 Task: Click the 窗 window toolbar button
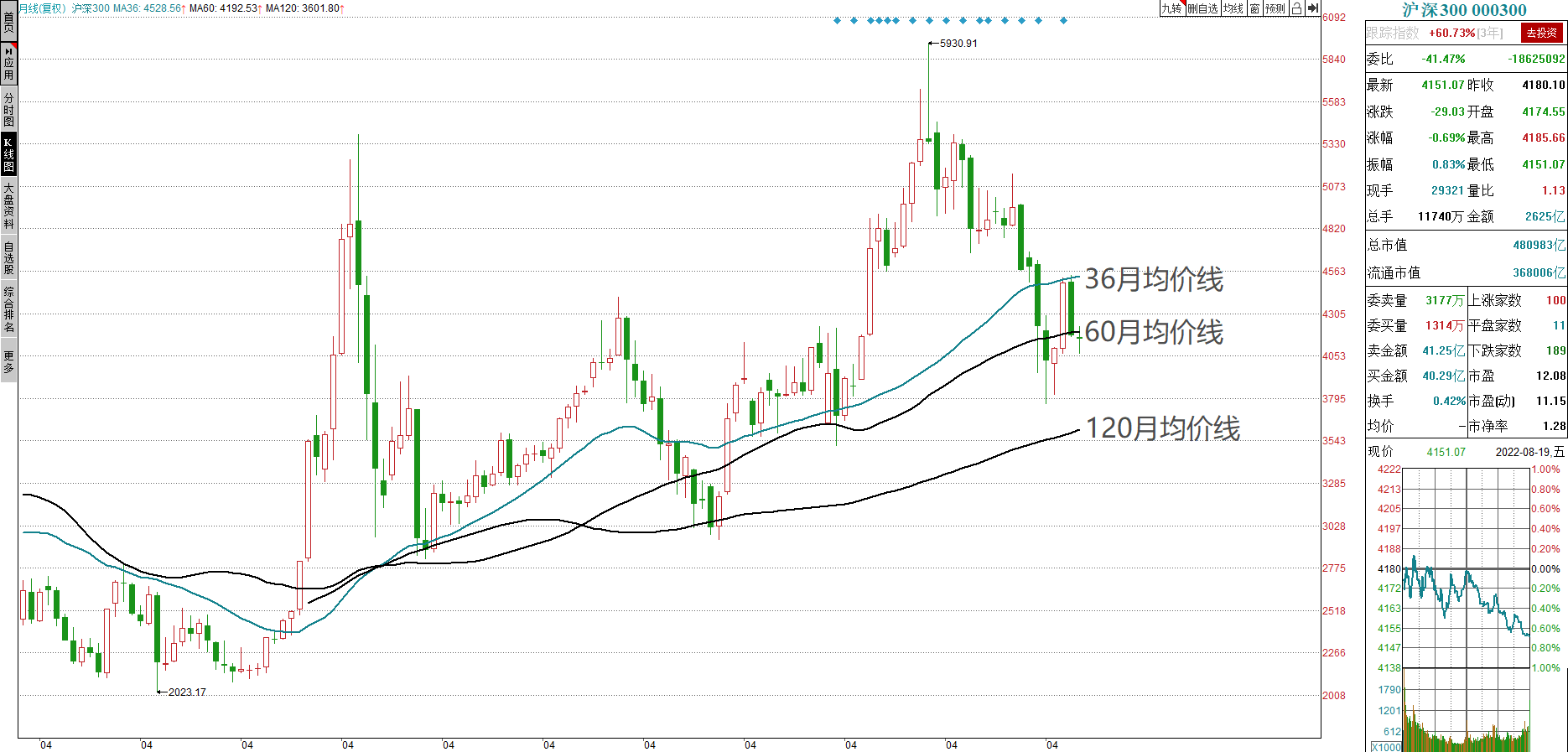click(x=1254, y=8)
